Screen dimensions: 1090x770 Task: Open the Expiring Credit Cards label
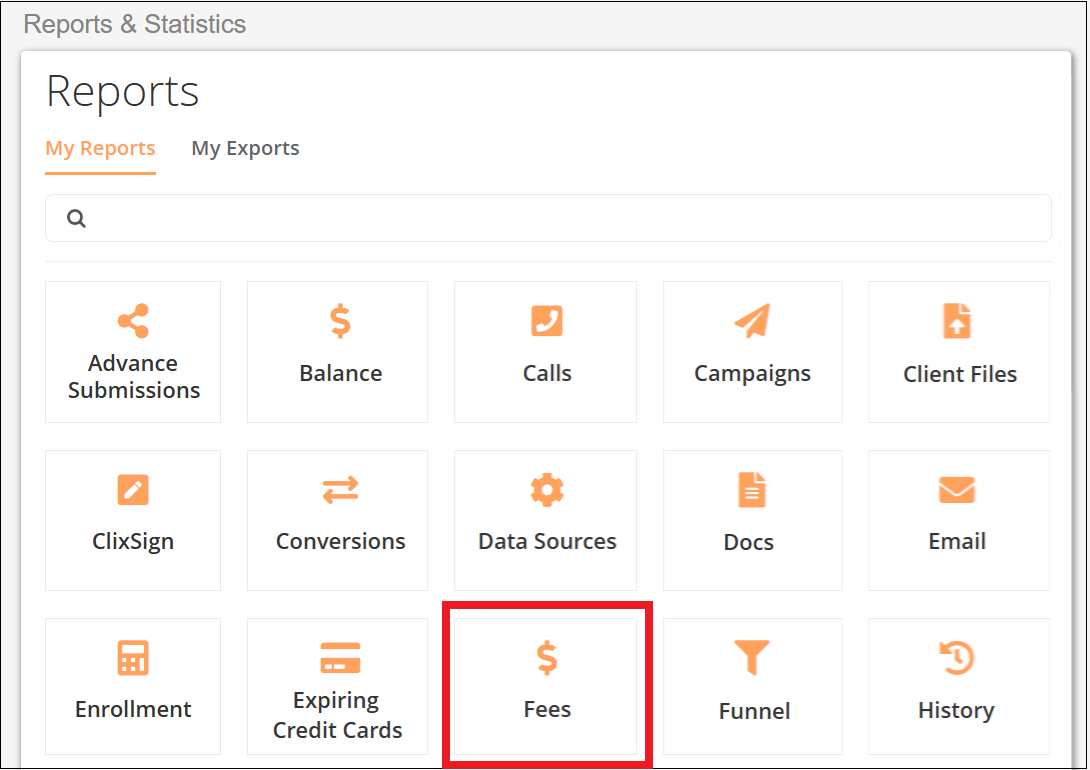click(337, 715)
